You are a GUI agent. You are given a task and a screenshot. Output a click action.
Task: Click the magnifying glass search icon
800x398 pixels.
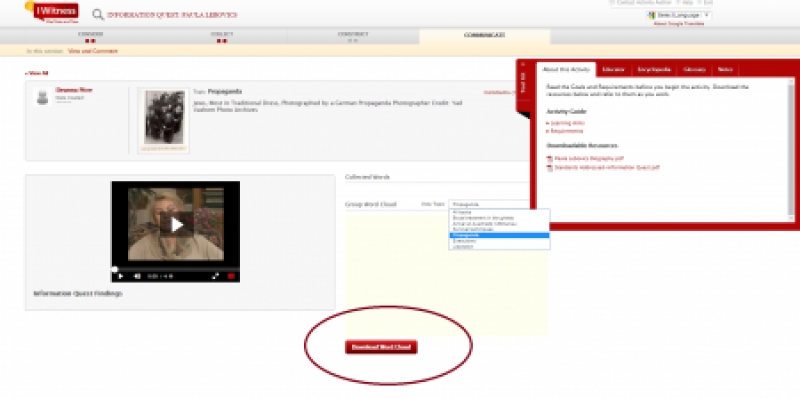(x=98, y=15)
